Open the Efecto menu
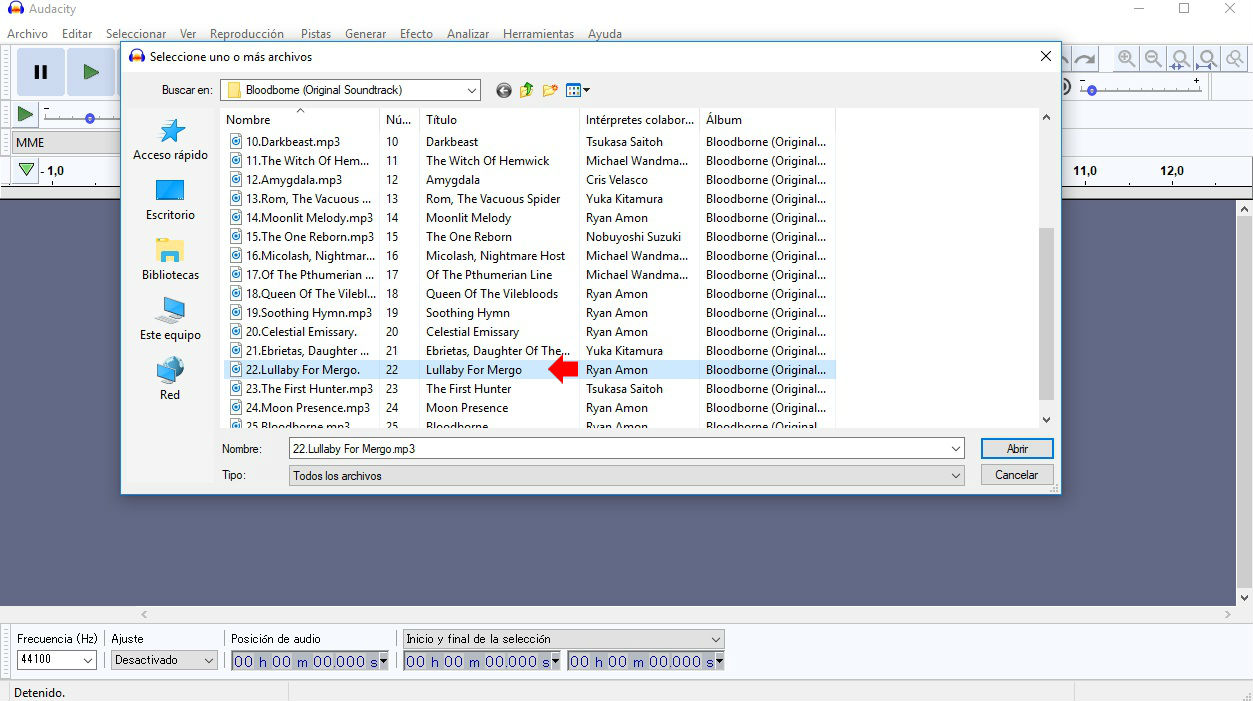Screen dimensions: 1253x701 [416, 34]
